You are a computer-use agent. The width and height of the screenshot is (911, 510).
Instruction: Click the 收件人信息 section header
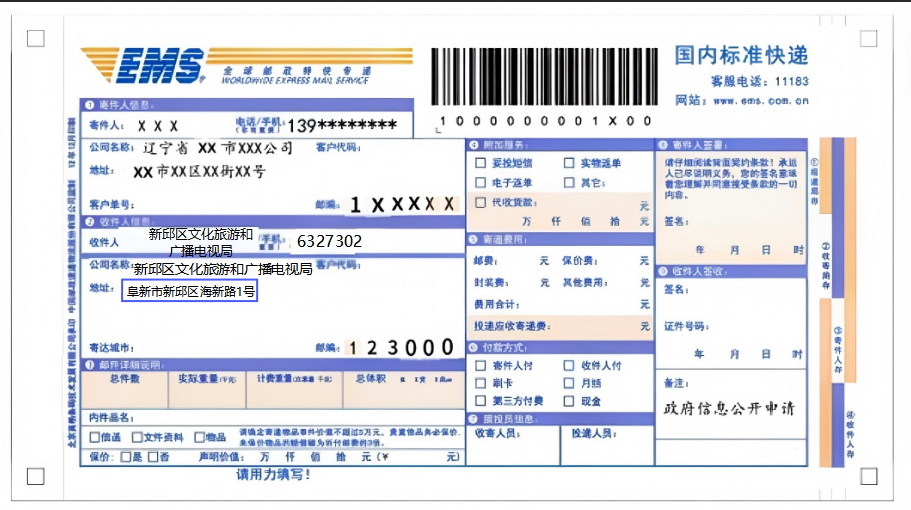point(272,221)
